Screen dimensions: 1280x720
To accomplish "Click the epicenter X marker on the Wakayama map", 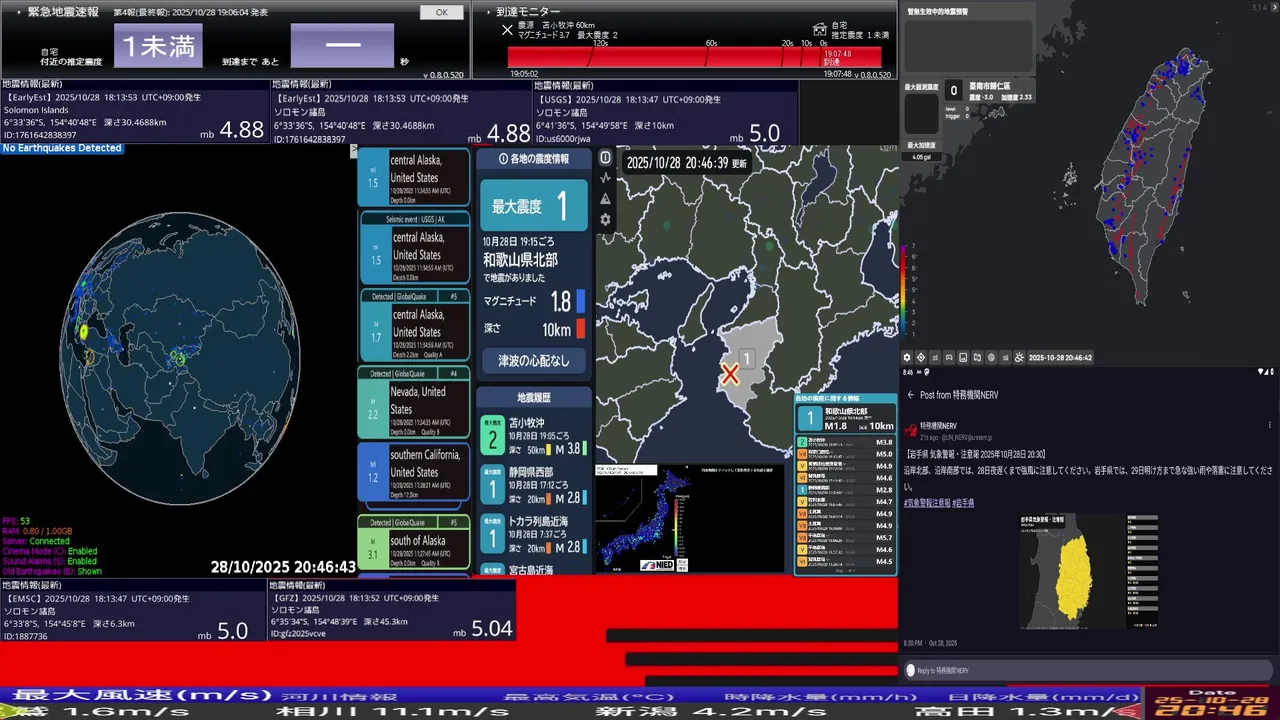I will pyautogui.click(x=731, y=375).
